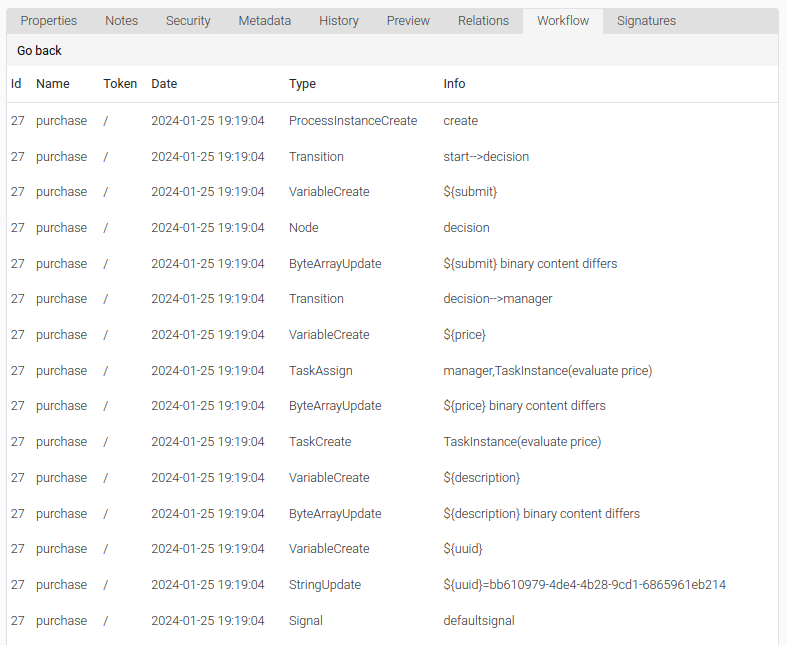Open the Signatures tab

pos(646,21)
